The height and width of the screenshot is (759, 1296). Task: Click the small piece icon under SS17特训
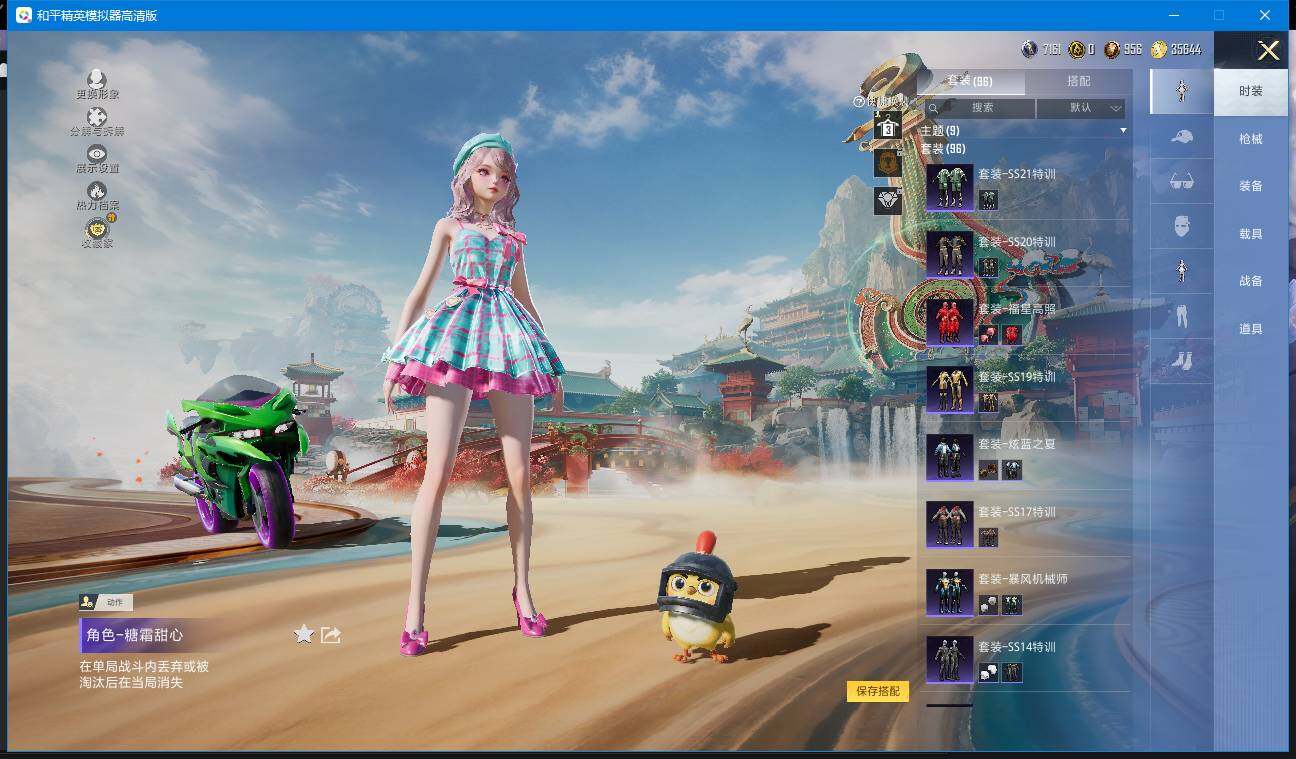click(x=988, y=537)
